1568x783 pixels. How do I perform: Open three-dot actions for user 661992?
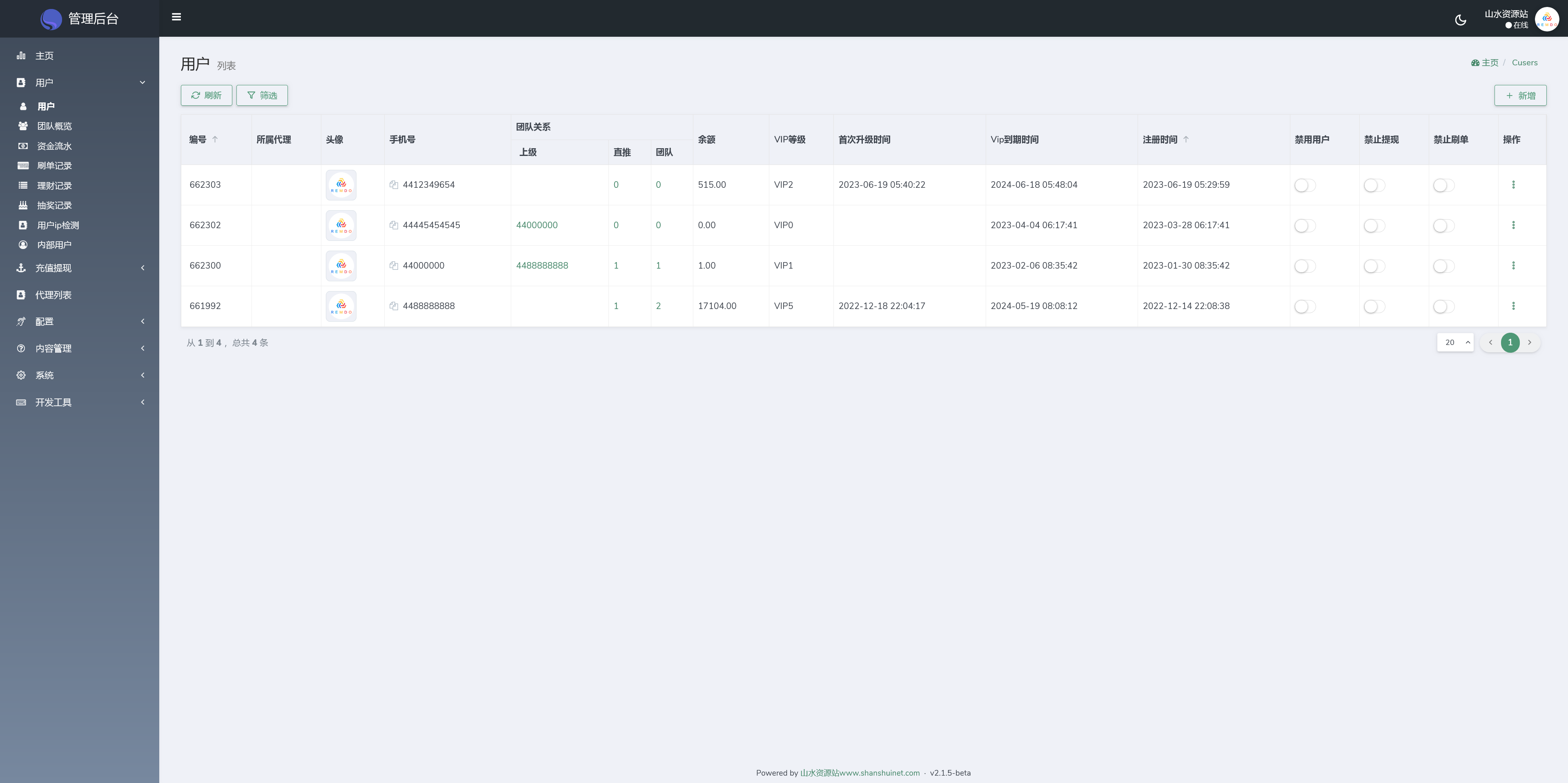(x=1513, y=306)
